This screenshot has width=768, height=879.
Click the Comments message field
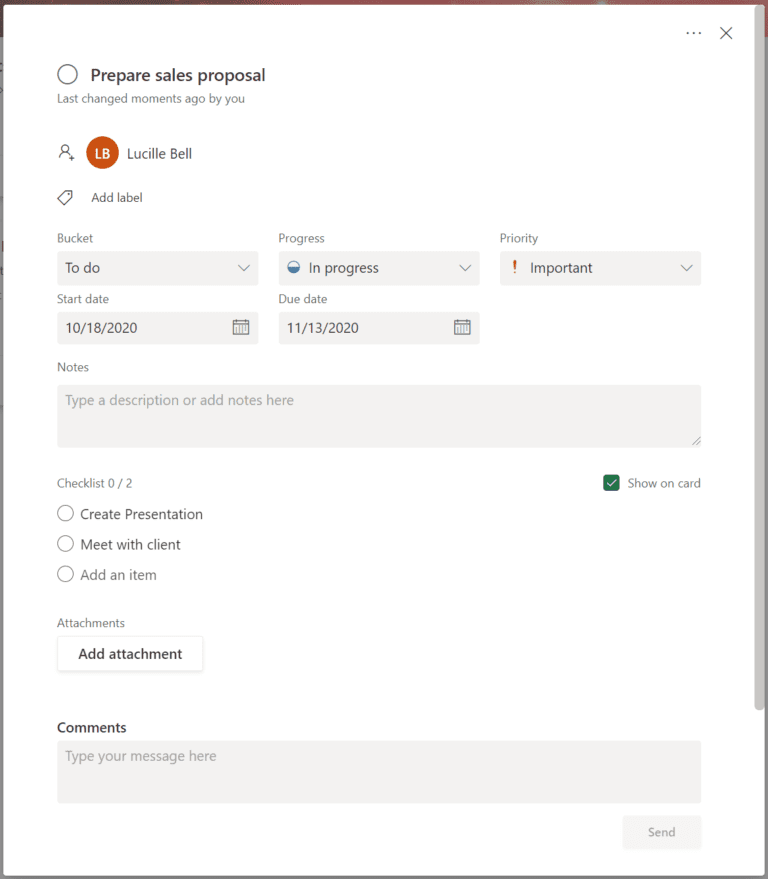[379, 771]
